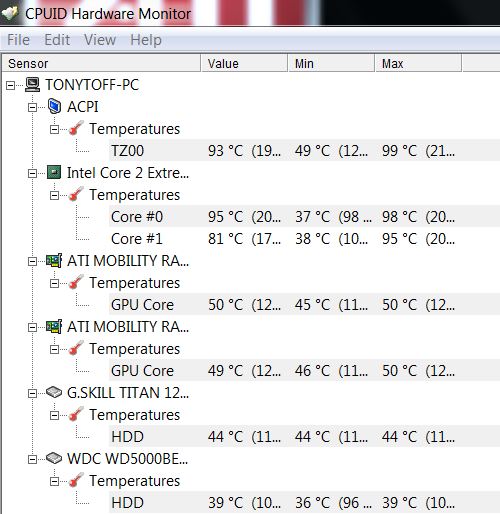The image size is (500, 514).
Task: Select GPU Core row reading 50 °C
Action: 304,305
